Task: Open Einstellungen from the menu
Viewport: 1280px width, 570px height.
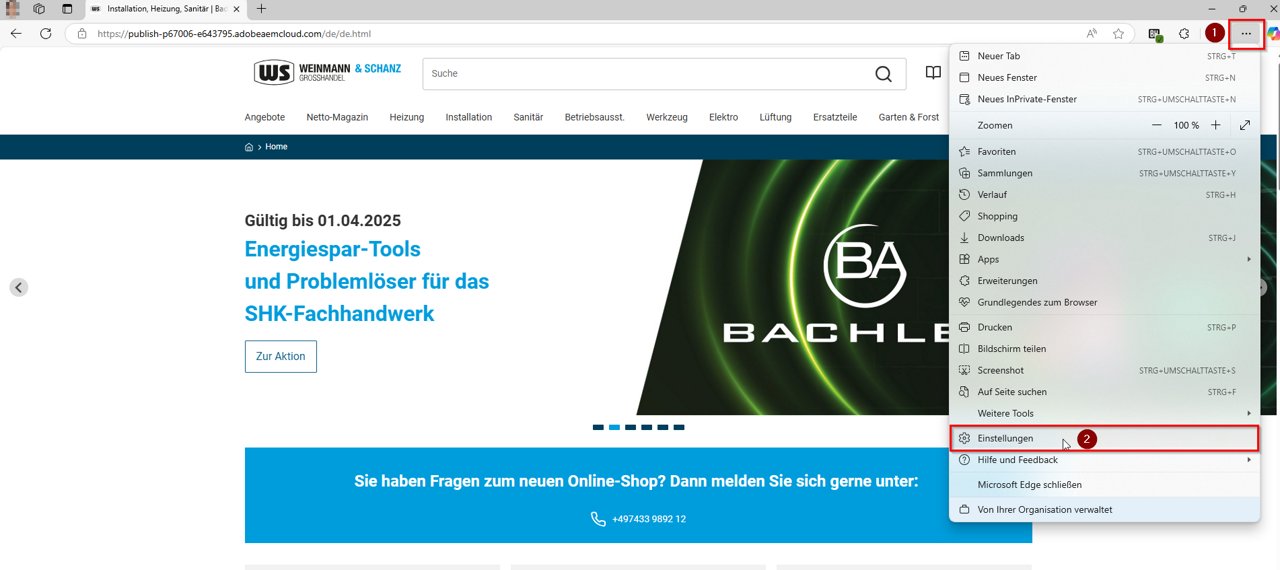Action: click(1005, 438)
